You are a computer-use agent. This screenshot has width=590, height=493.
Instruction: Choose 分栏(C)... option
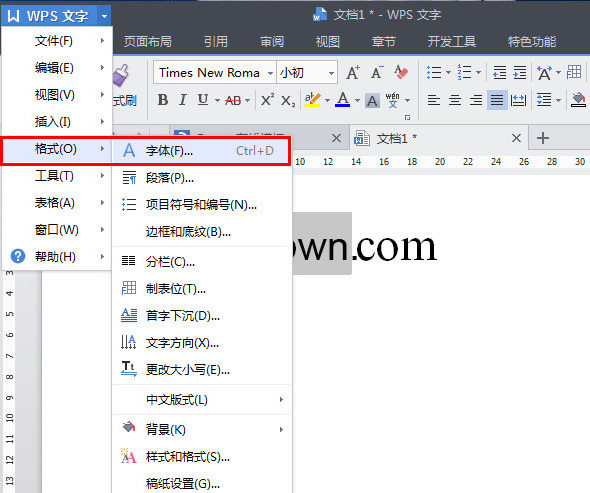[202, 262]
